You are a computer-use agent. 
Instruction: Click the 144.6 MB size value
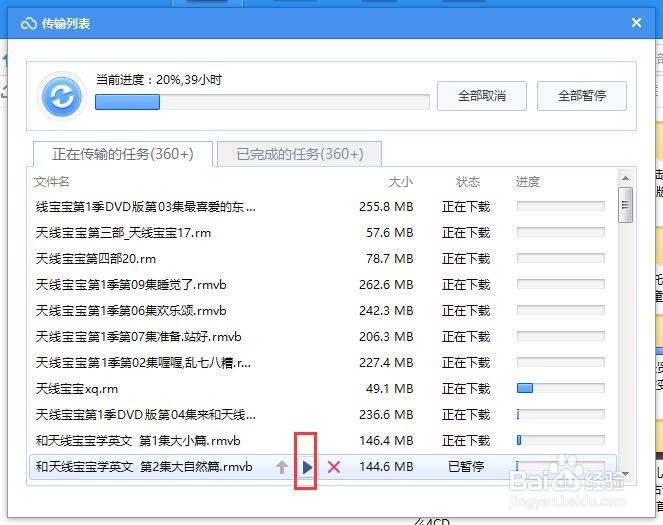click(386, 467)
